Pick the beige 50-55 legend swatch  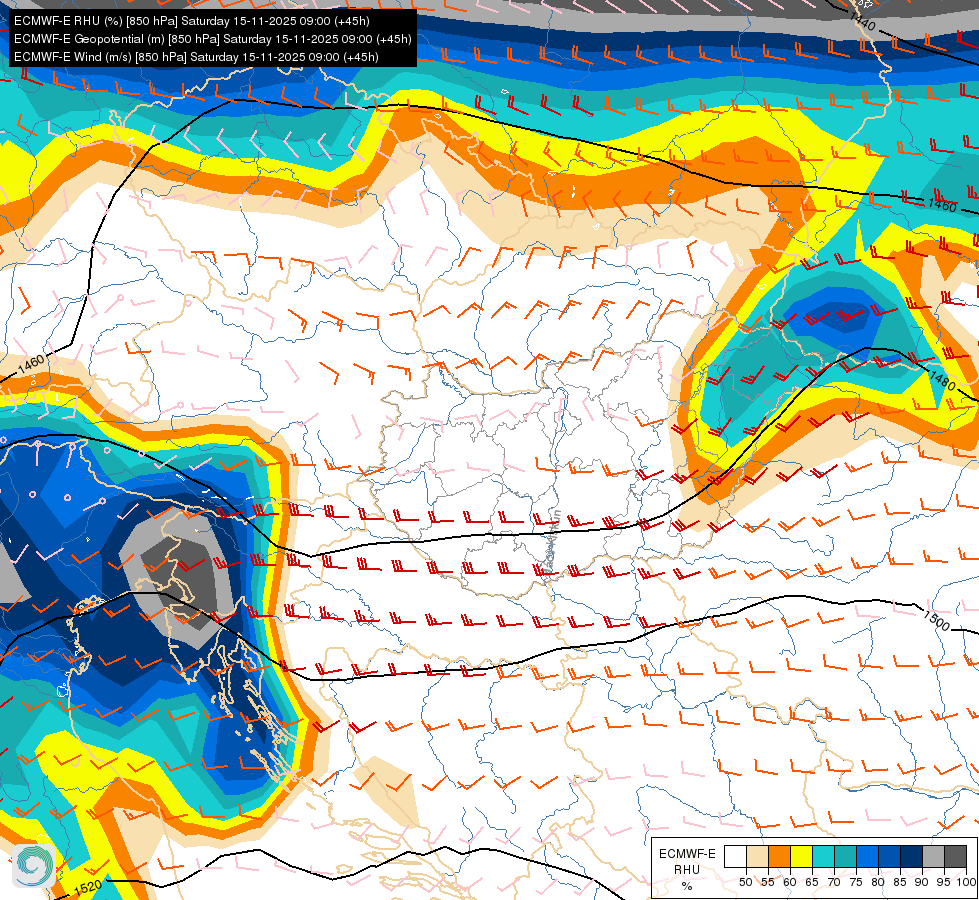[757, 856]
